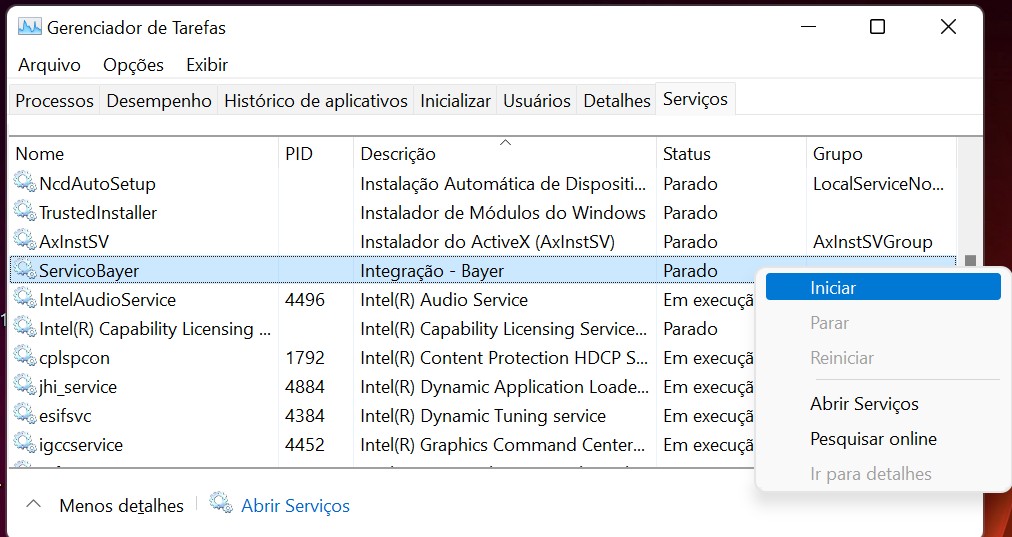Click the LocalServiceNo... group cell
This screenshot has height=537, width=1012.
pos(878,183)
